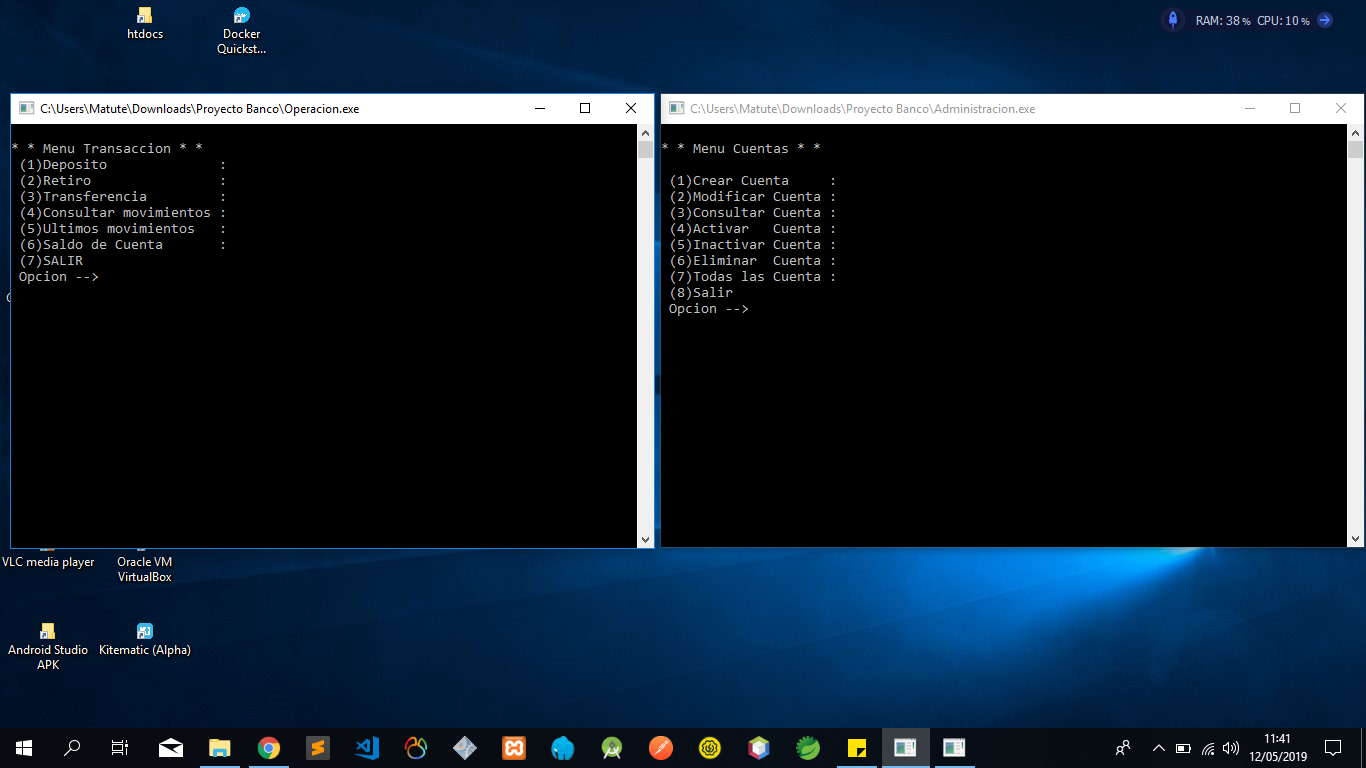Image resolution: width=1366 pixels, height=768 pixels.
Task: Open Task View from the taskbar
Action: coord(119,748)
